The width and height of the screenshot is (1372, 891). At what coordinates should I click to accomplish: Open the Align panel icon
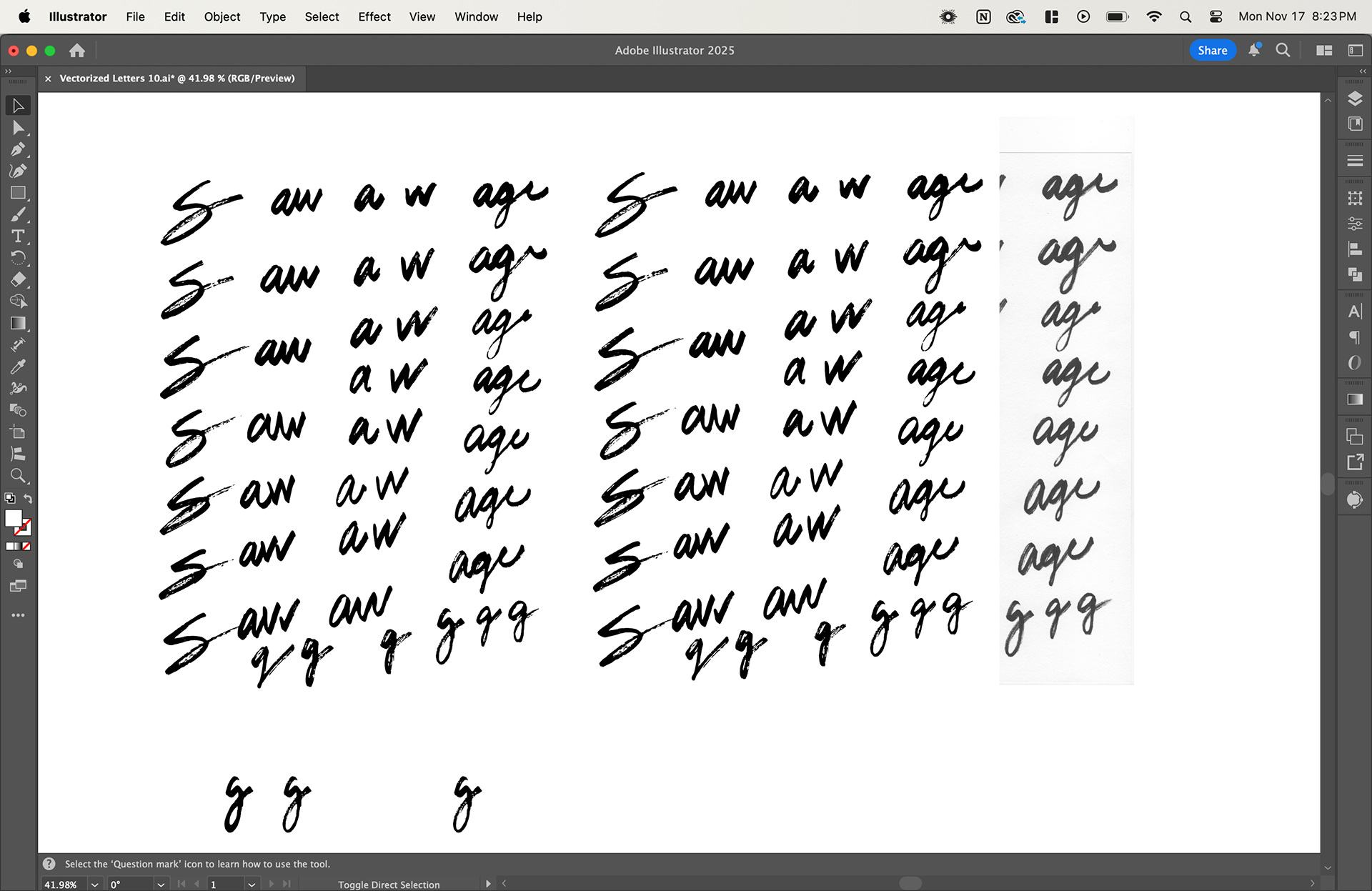pos(1354,249)
